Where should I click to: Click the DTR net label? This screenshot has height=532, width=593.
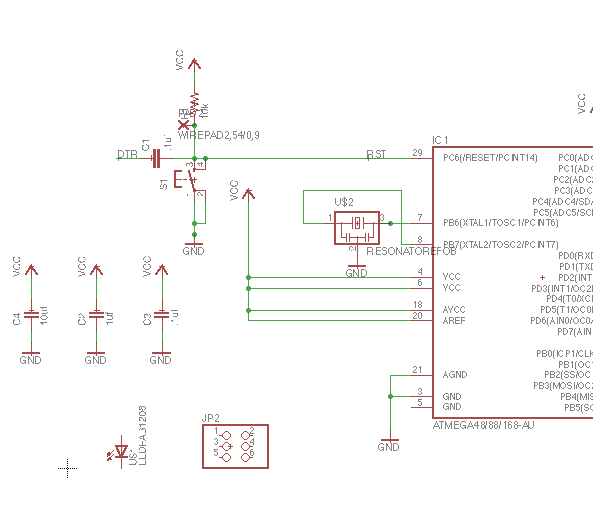127,155
